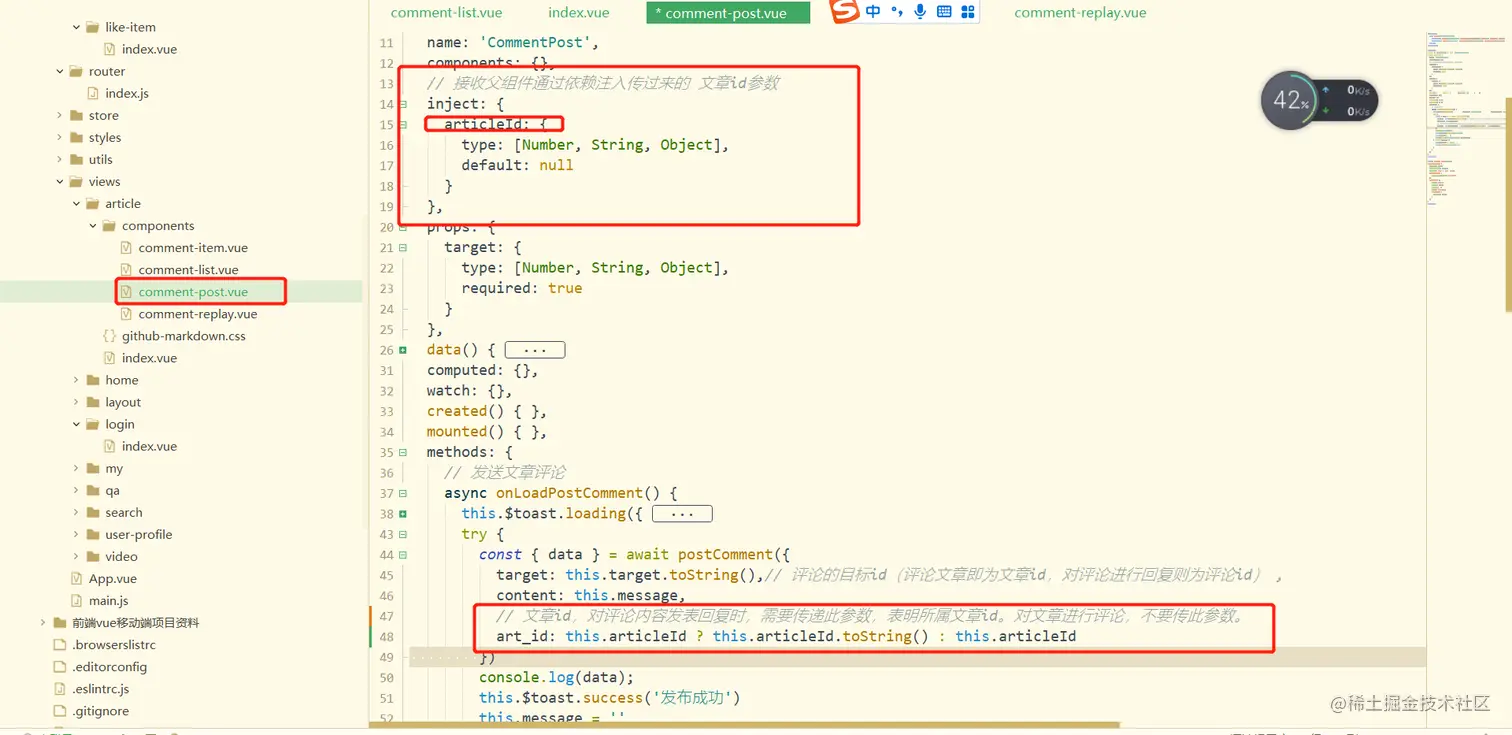This screenshot has width=1512, height=735.
Task: Click the article folder icon
Action: click(93, 203)
